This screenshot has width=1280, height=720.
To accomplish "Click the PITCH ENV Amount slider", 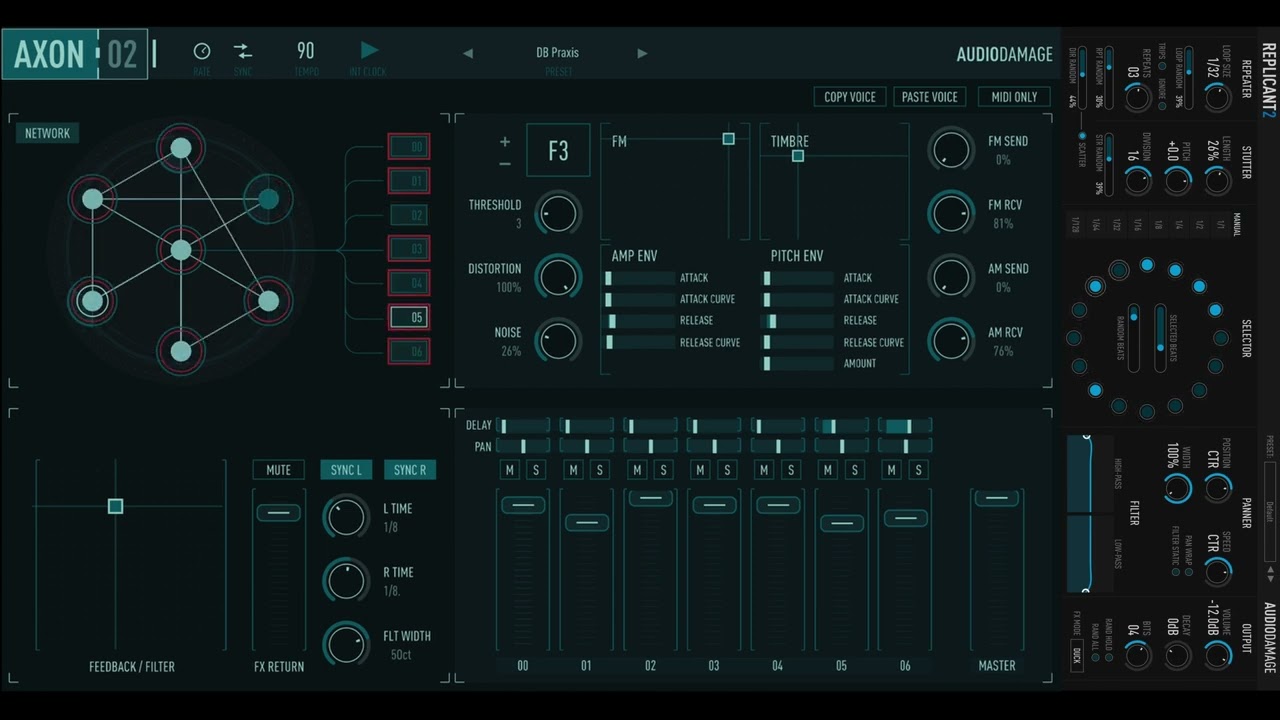I will pyautogui.click(x=798, y=363).
